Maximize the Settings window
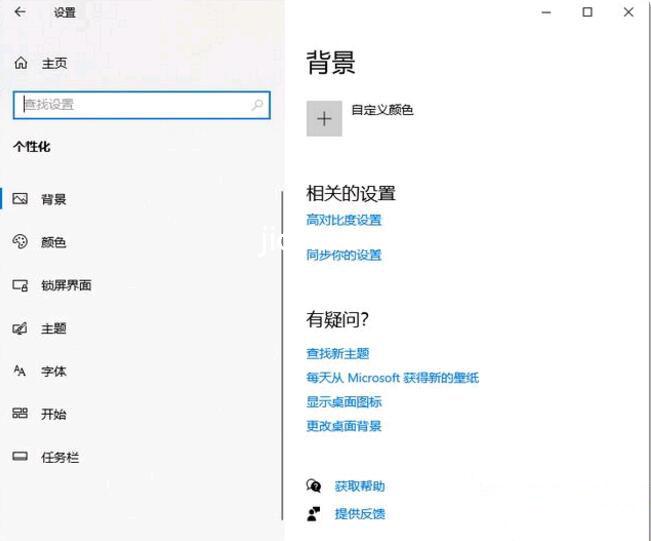Image resolution: width=651 pixels, height=541 pixels. click(587, 12)
